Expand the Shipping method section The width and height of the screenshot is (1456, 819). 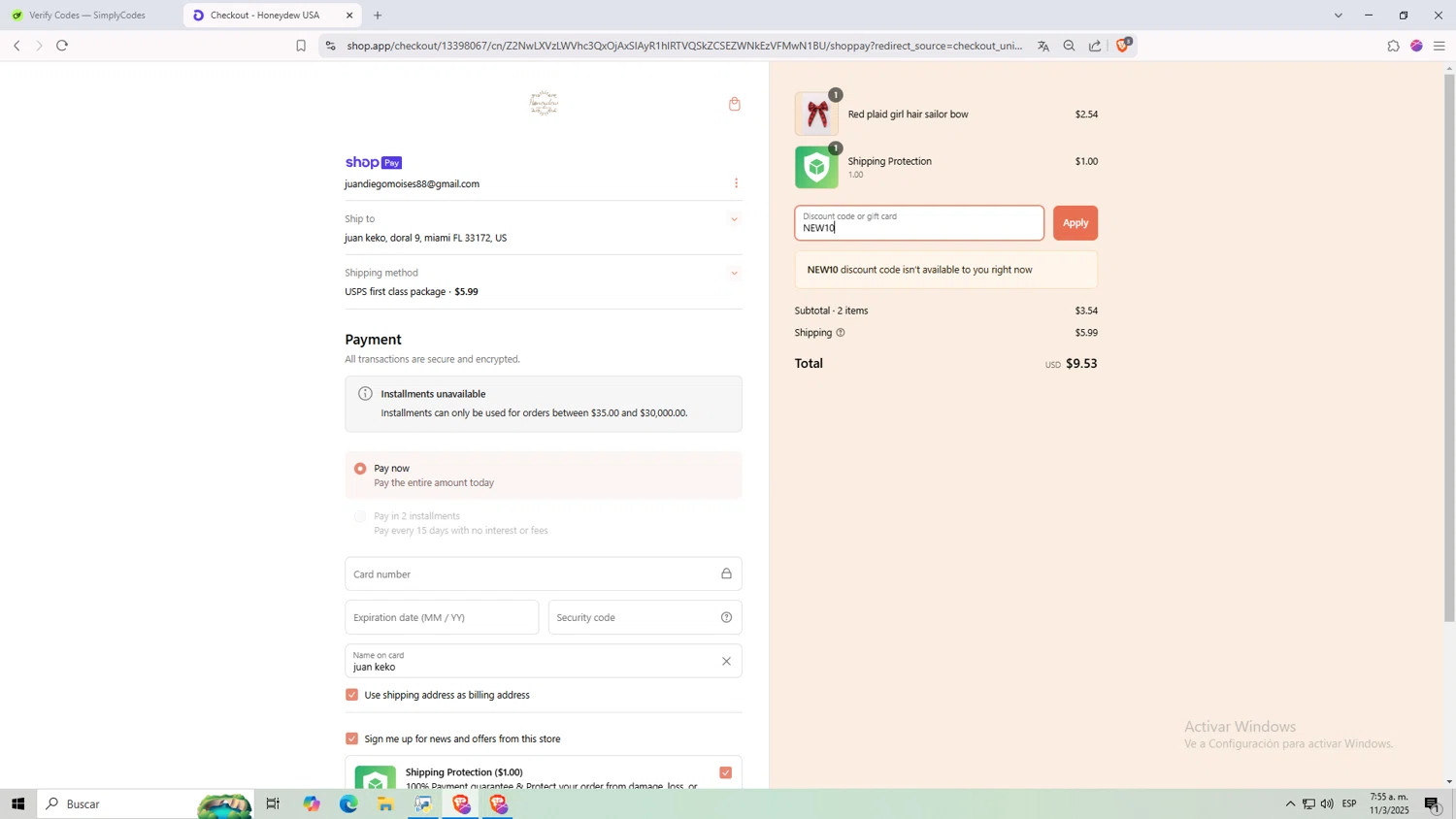734,274
